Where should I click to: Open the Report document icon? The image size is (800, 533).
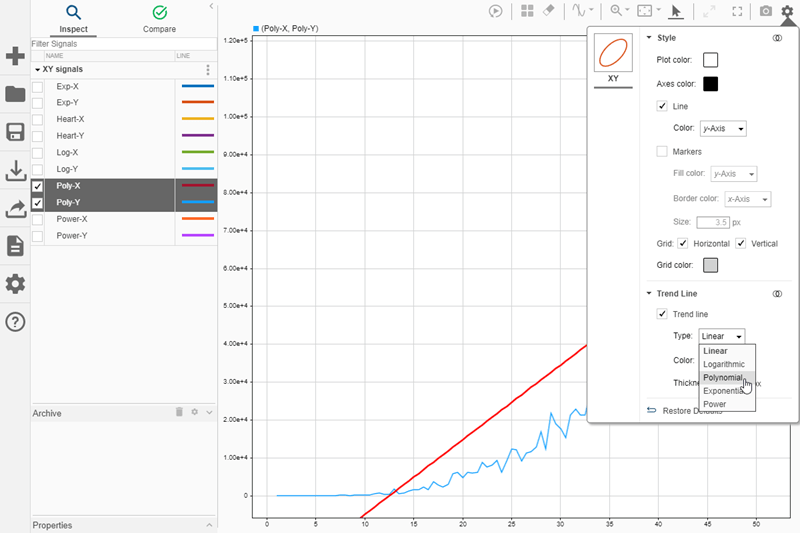[x=15, y=246]
